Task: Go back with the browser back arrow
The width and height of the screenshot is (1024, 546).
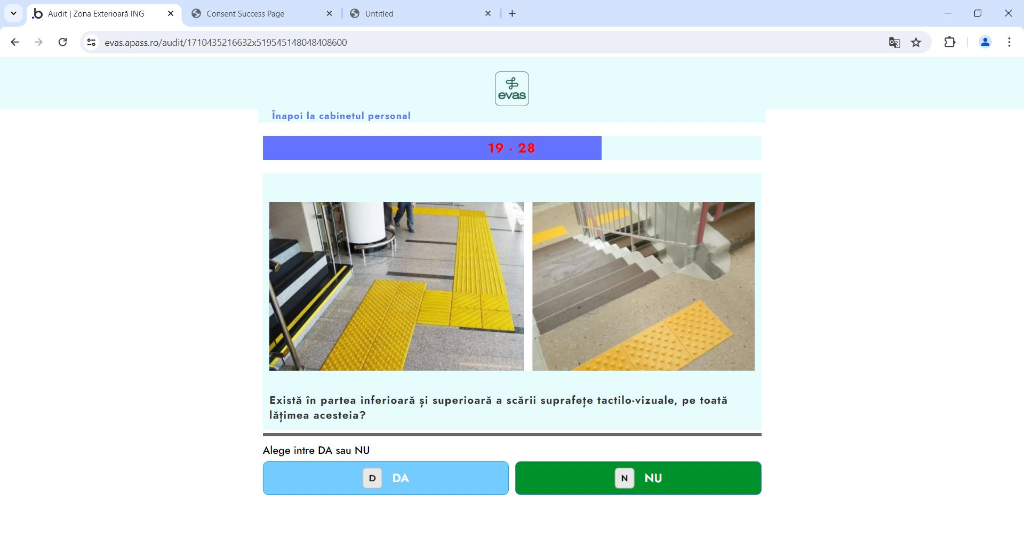Action: (15, 42)
